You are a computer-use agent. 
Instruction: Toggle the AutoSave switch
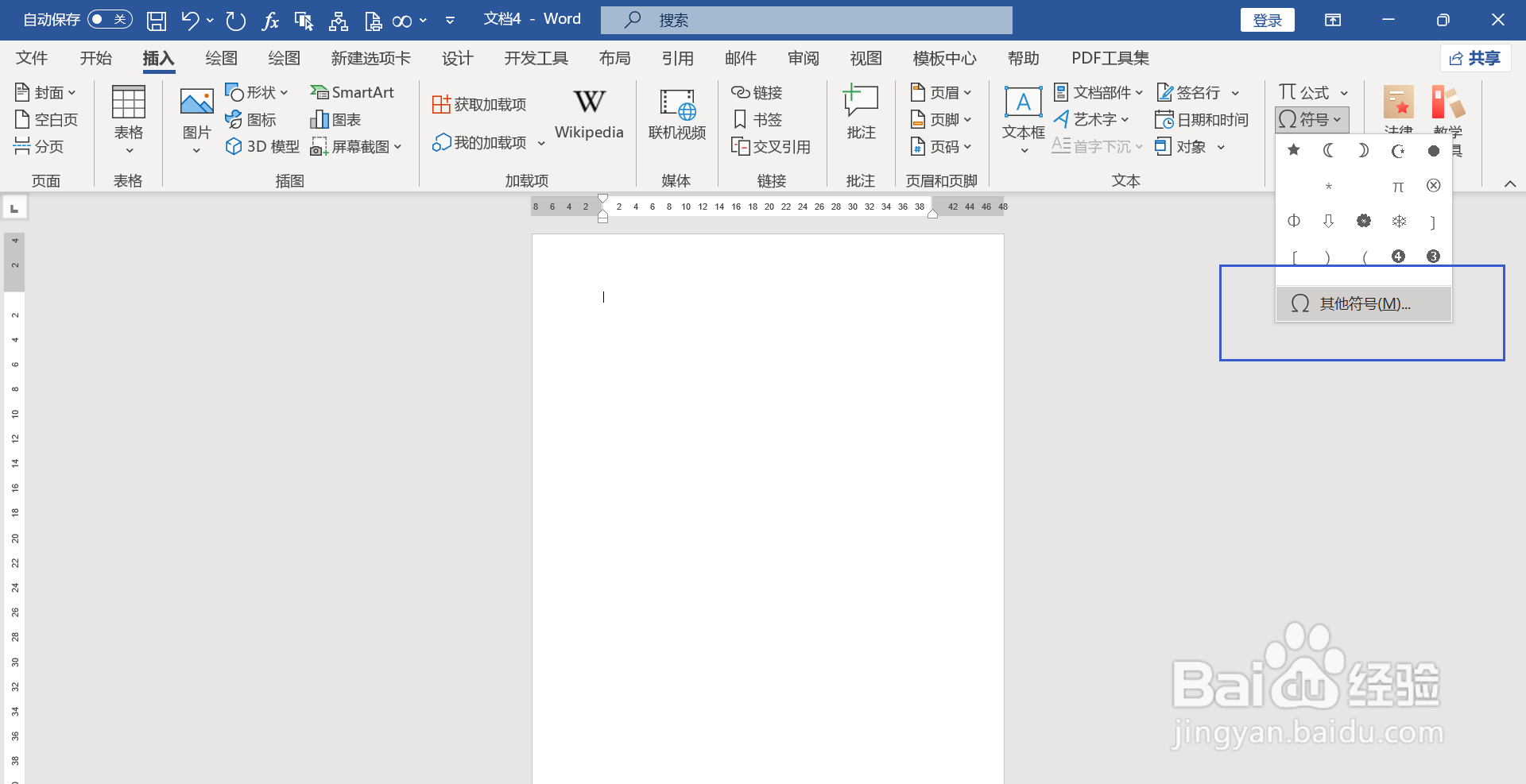point(110,19)
